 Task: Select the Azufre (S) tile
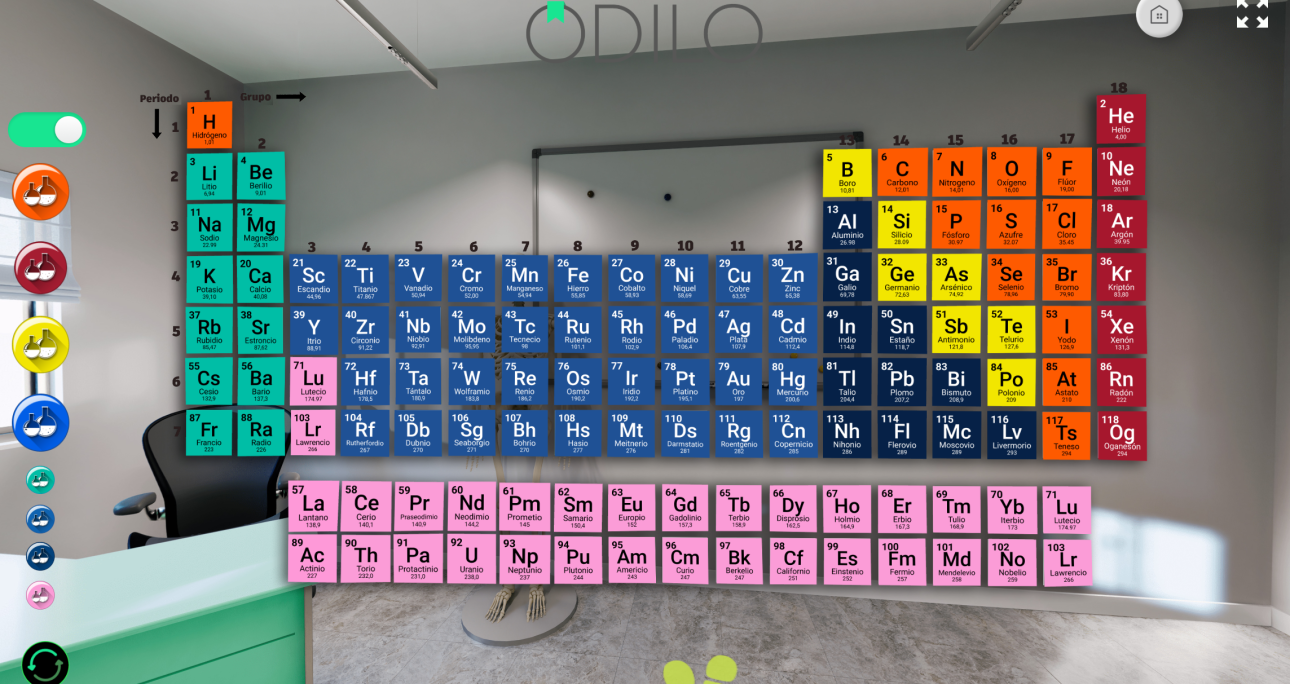click(1011, 225)
